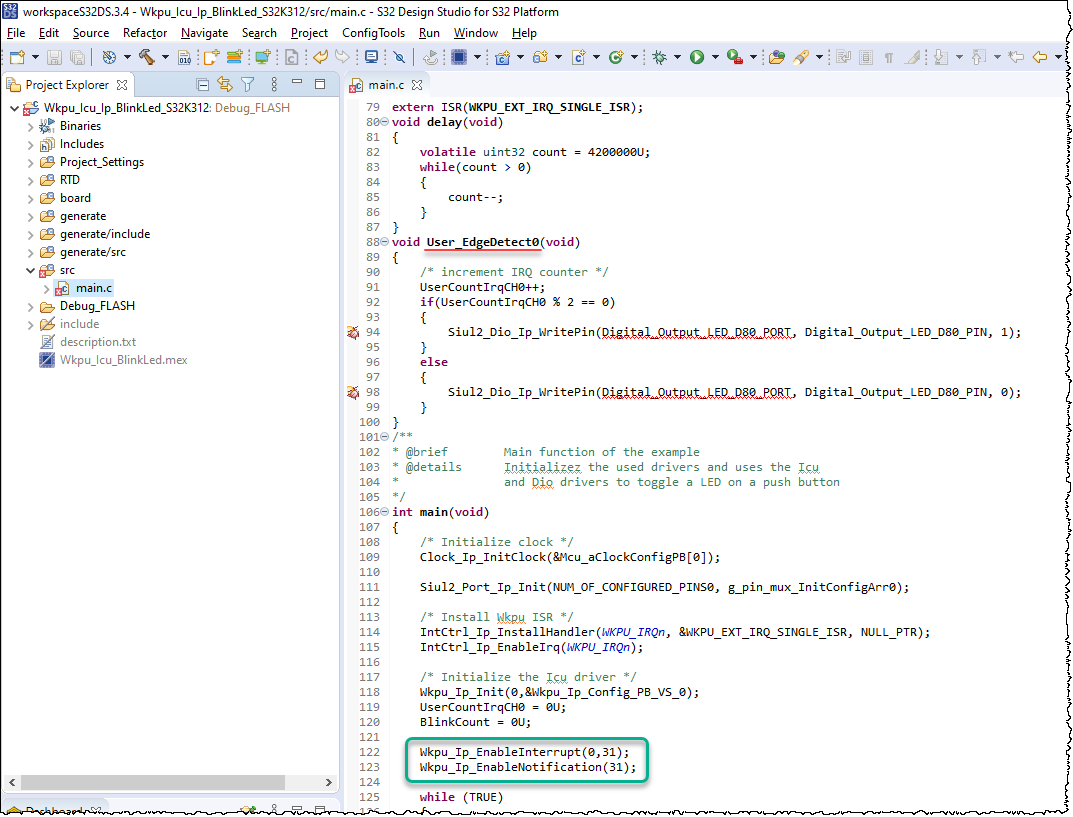This screenshot has height=817, width=1073.
Task: Select the main.c editor tab
Action: coord(385,85)
